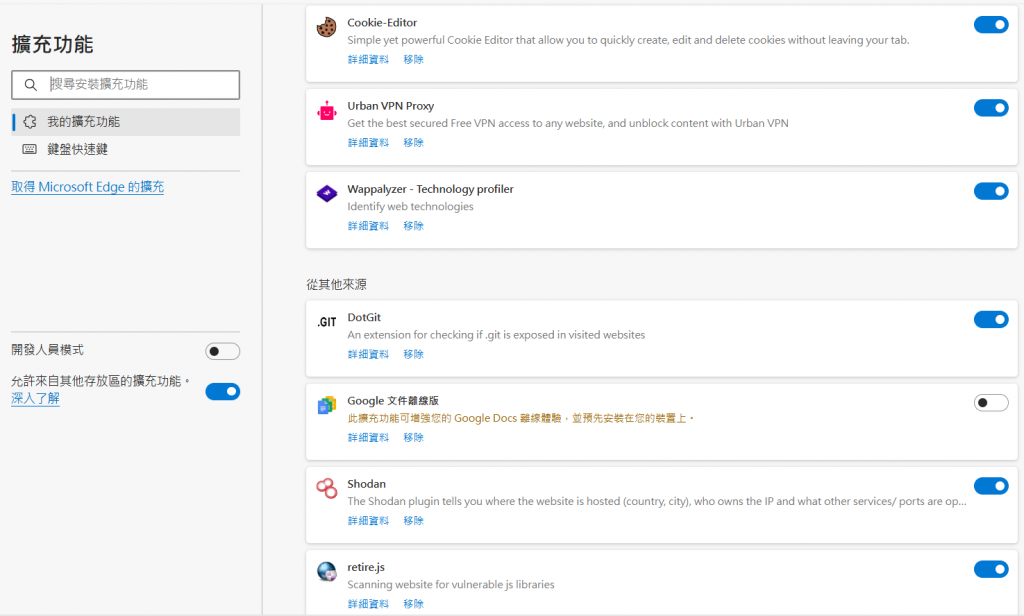Click the Google 文件離線版 icon

point(327,406)
